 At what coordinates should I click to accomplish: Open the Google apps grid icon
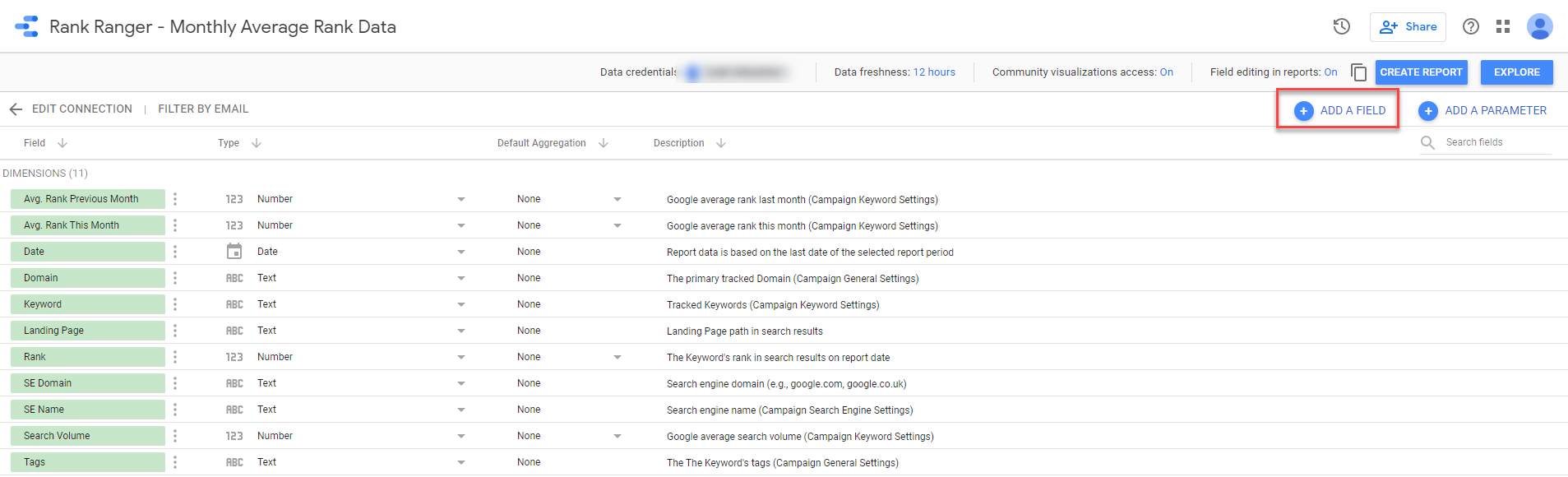tap(1503, 26)
